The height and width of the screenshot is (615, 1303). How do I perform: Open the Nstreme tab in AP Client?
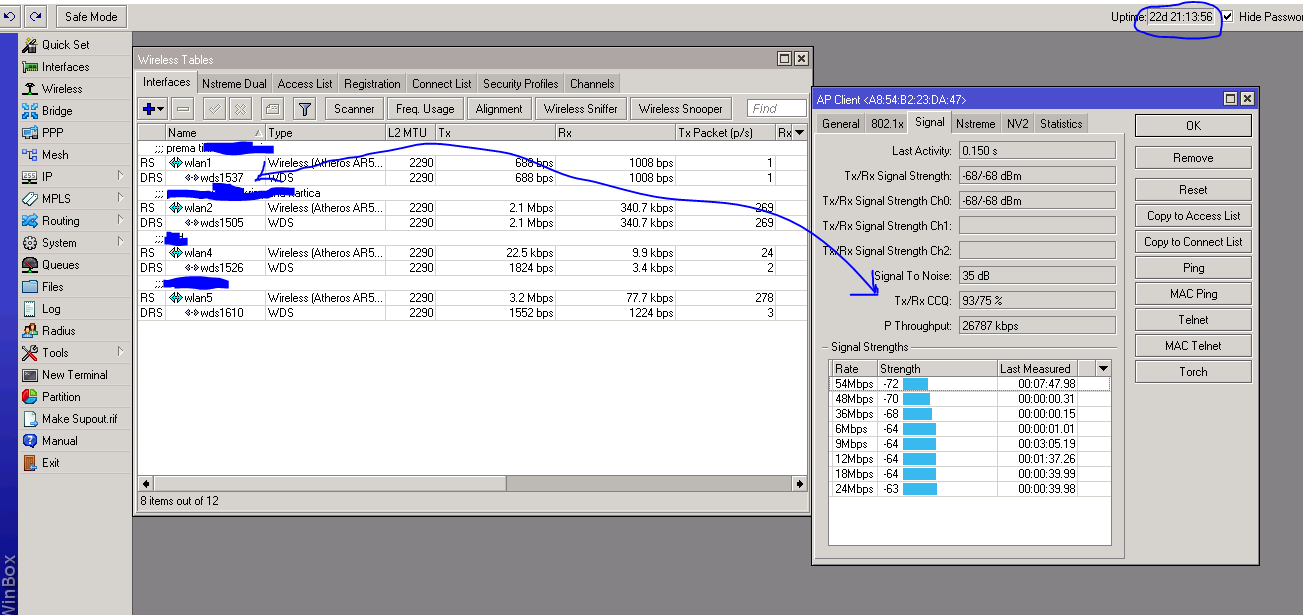[974, 124]
